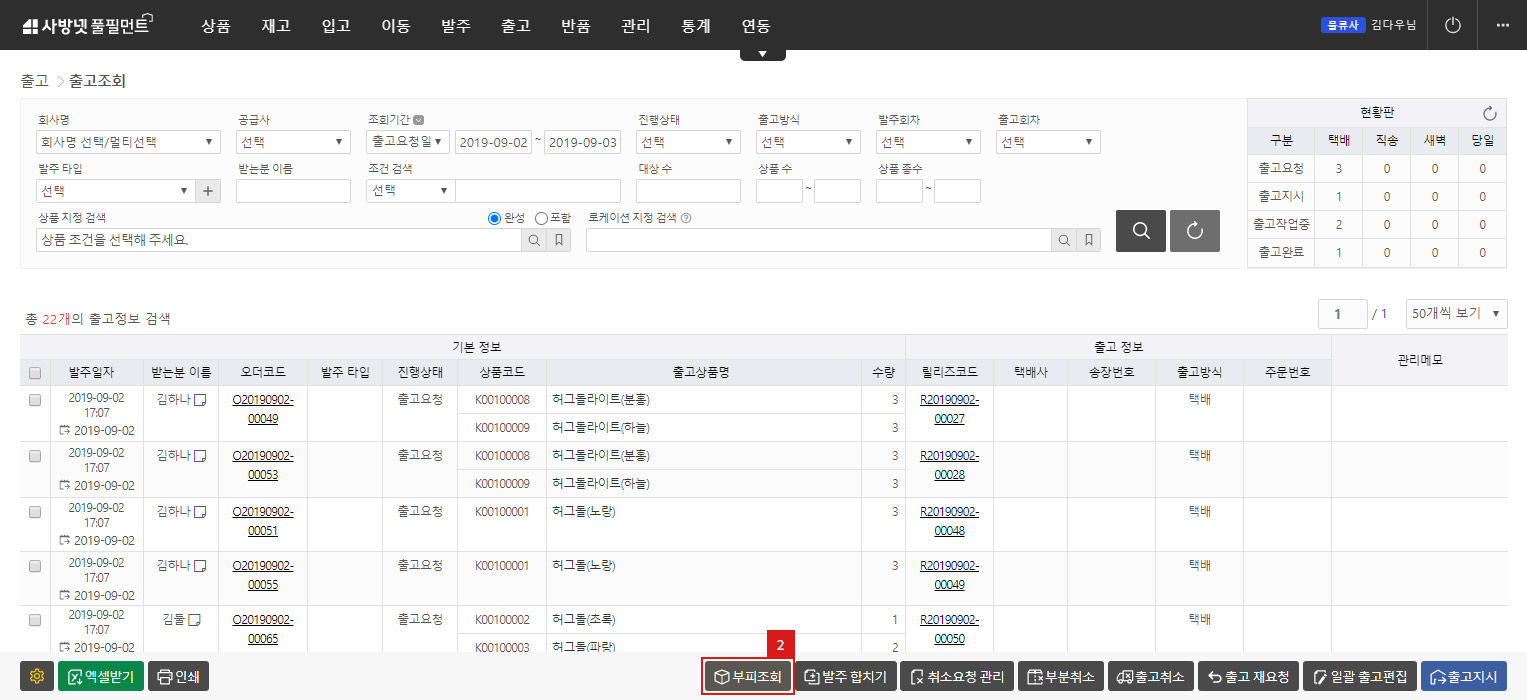Click the magnifier search button
1527x700 pixels.
tap(1140, 231)
